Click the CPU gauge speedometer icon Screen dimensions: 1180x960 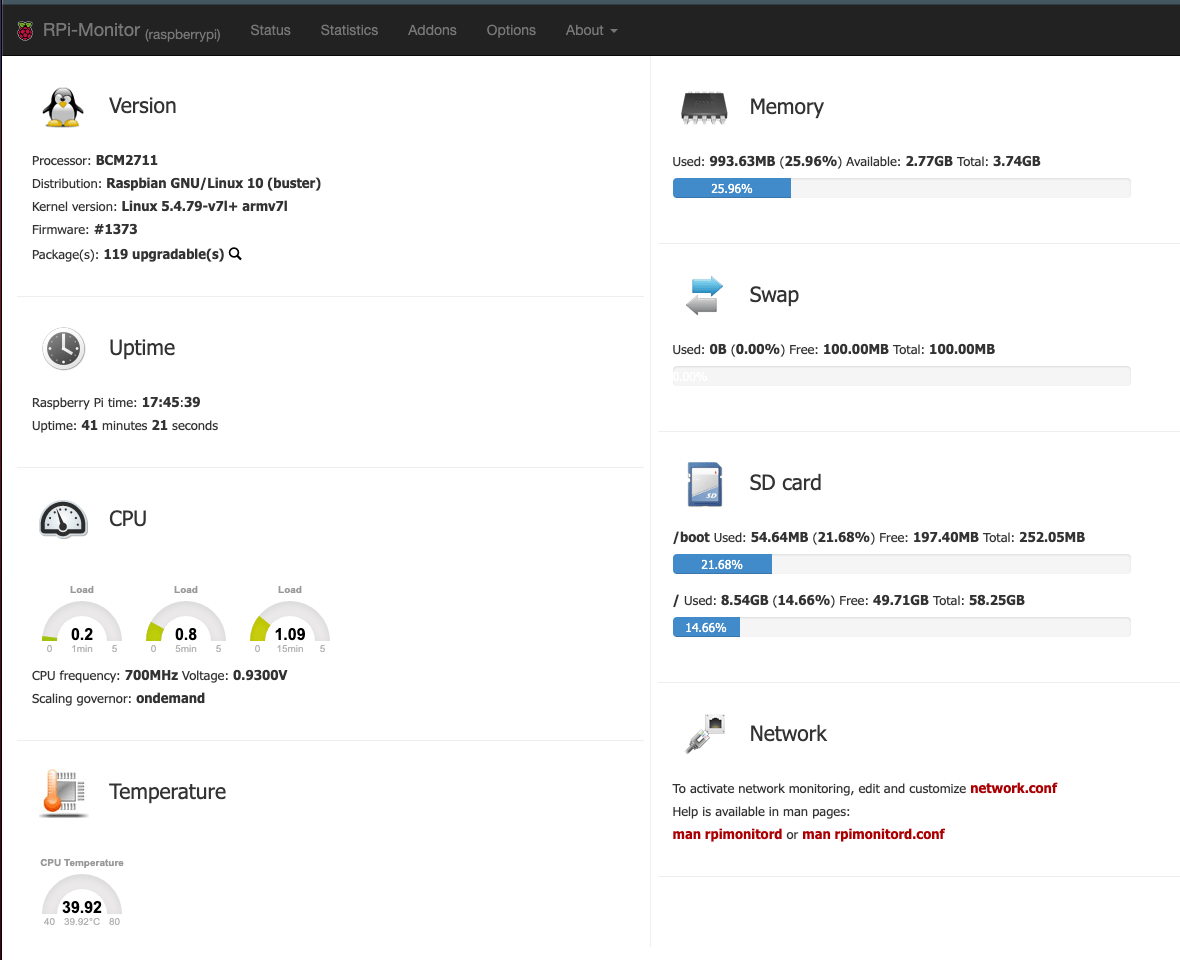pyautogui.click(x=63, y=519)
